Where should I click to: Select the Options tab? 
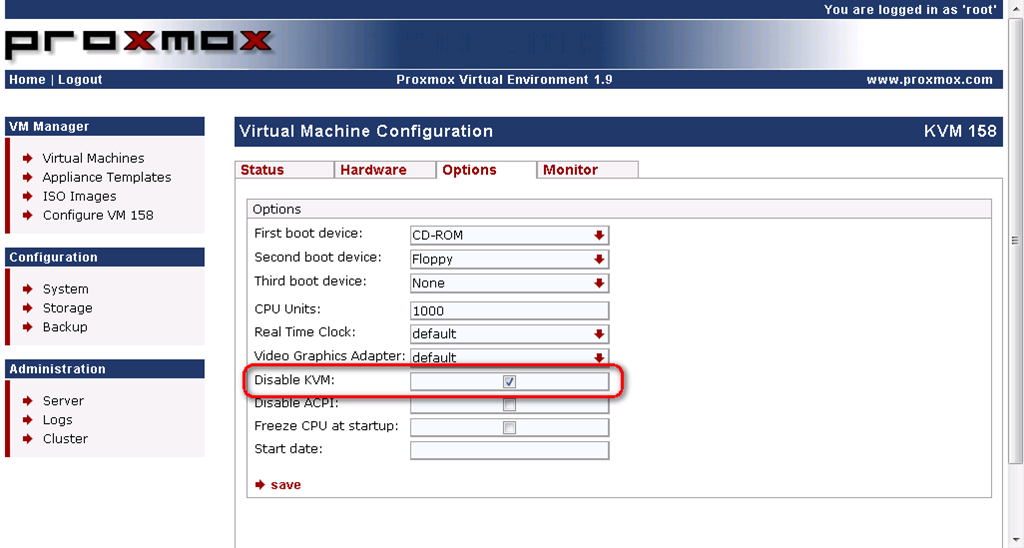[x=485, y=170]
